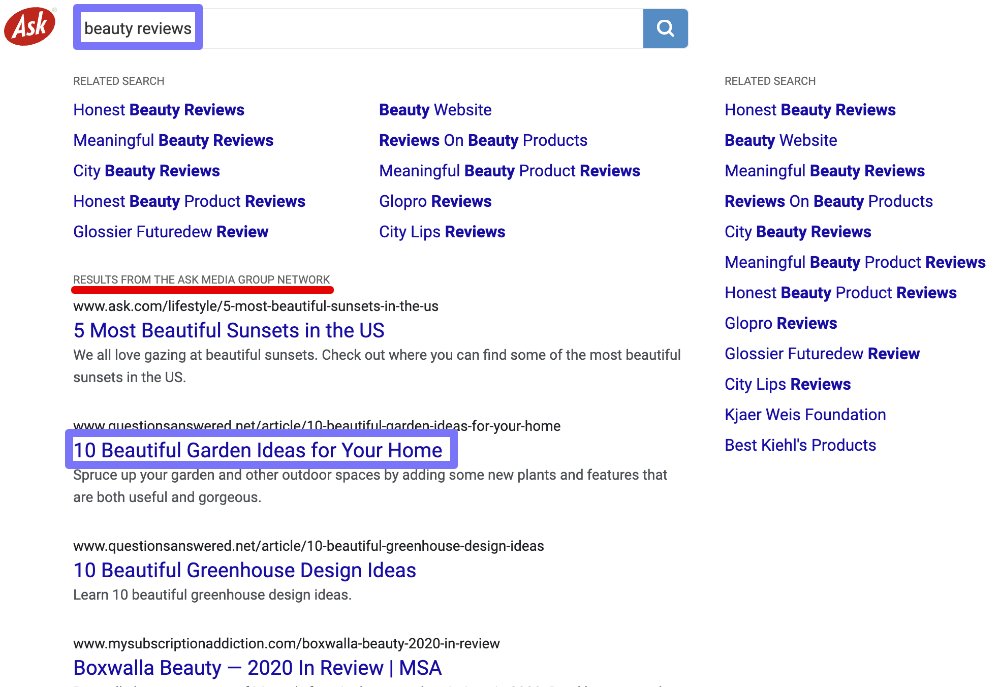The image size is (1000, 687).
Task: Open City Beauty Reviews in right sidebar
Action: 798,232
